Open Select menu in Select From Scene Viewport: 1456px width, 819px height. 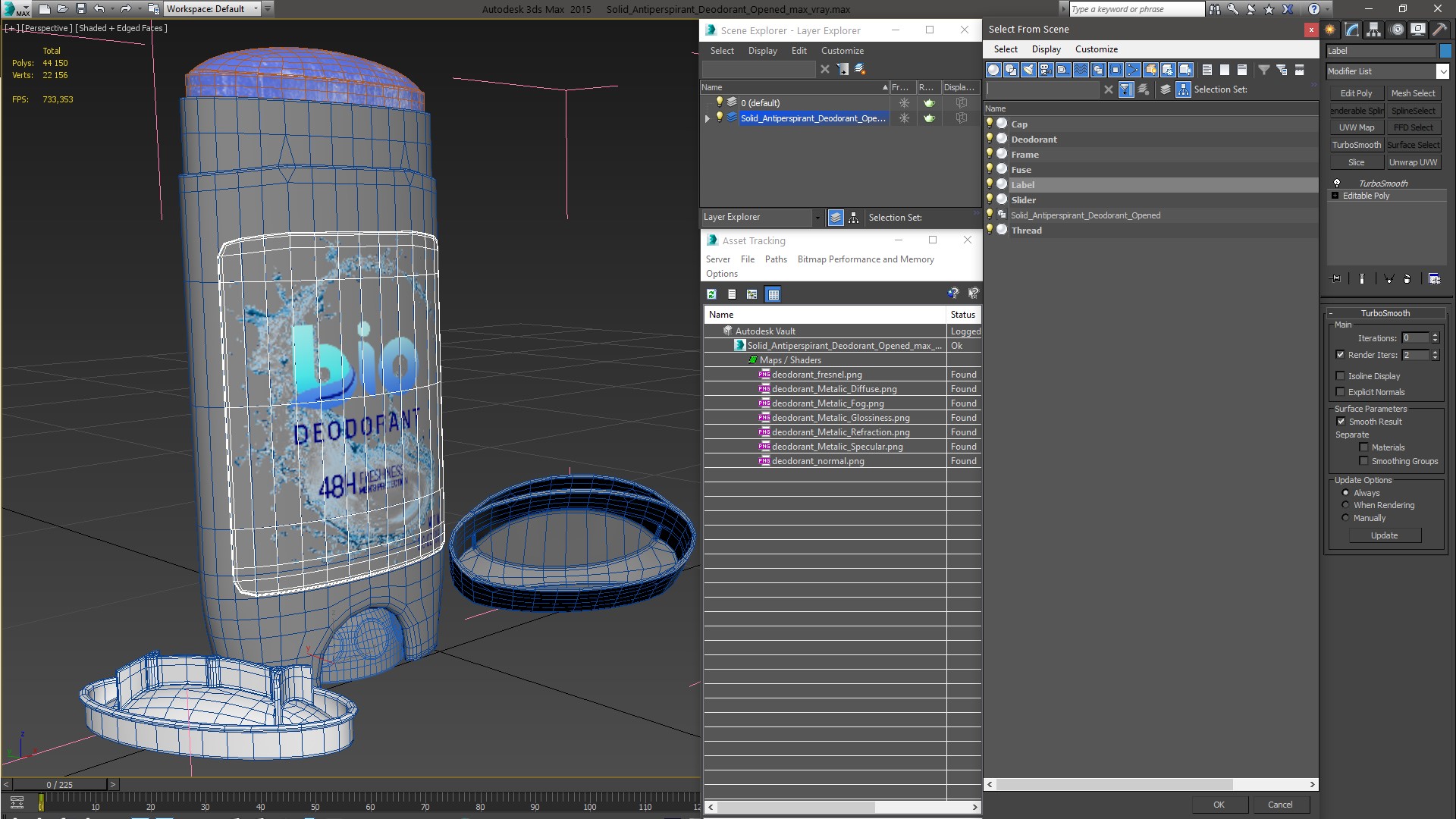click(x=1006, y=49)
